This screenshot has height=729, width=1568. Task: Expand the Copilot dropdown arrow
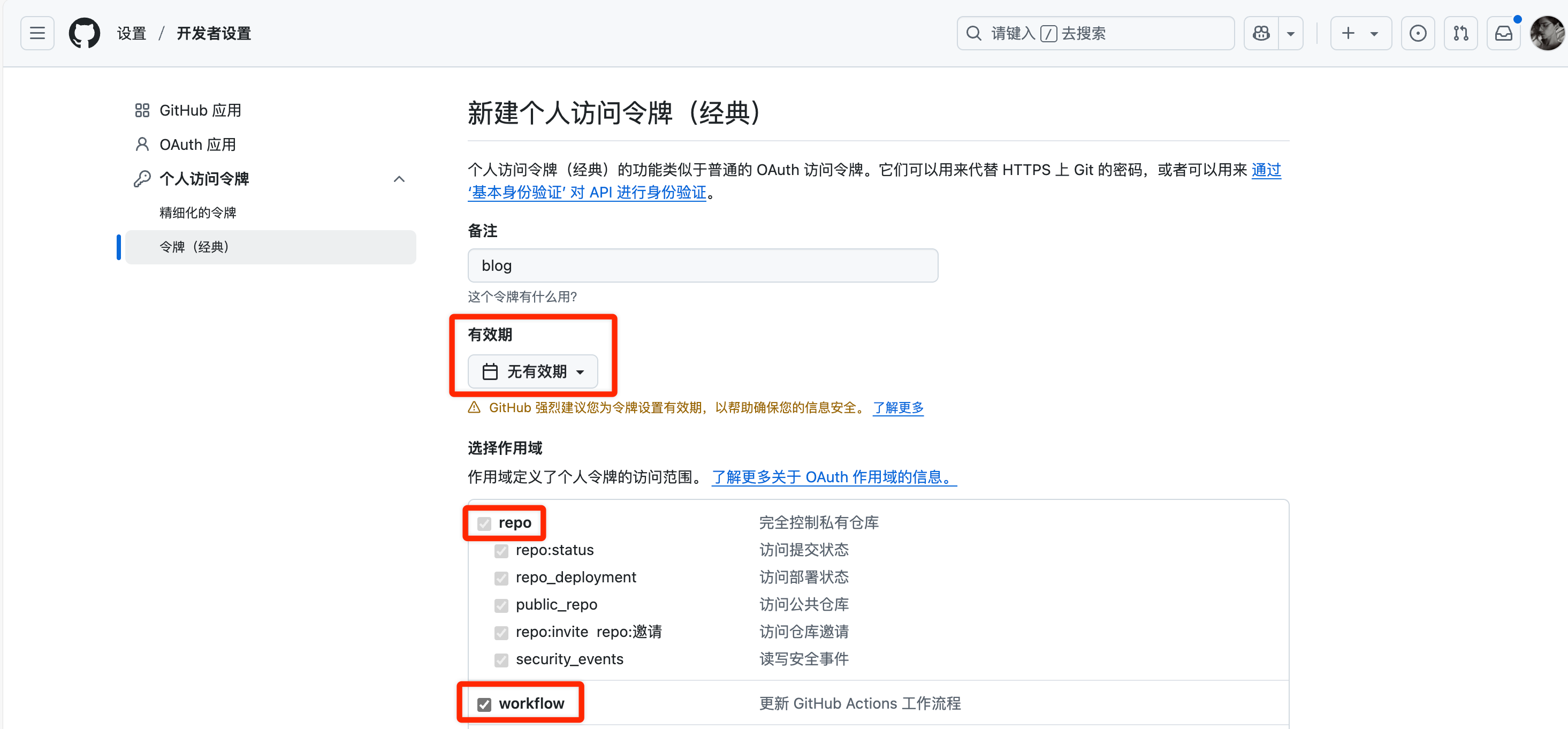click(x=1290, y=33)
